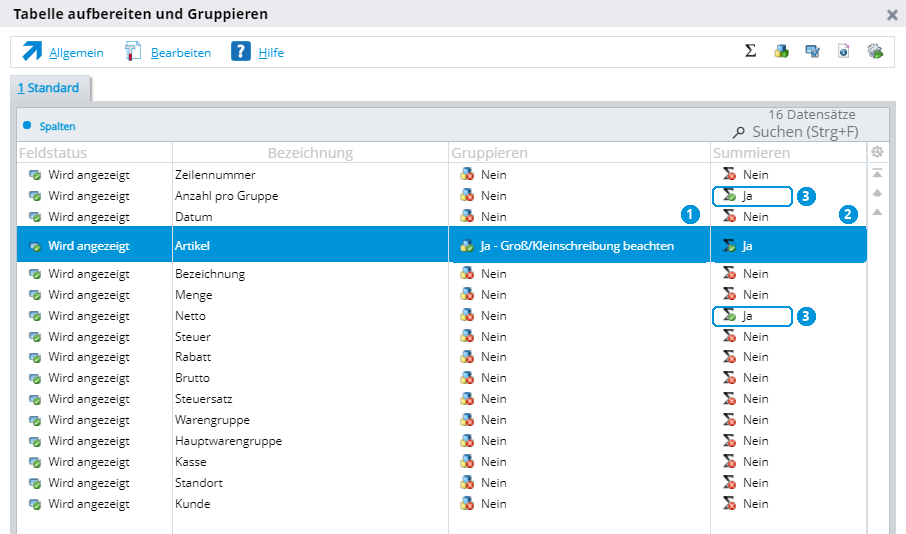906x534 pixels.
Task: Select the 'Zeilennummer' name cell
Action: tap(215, 175)
